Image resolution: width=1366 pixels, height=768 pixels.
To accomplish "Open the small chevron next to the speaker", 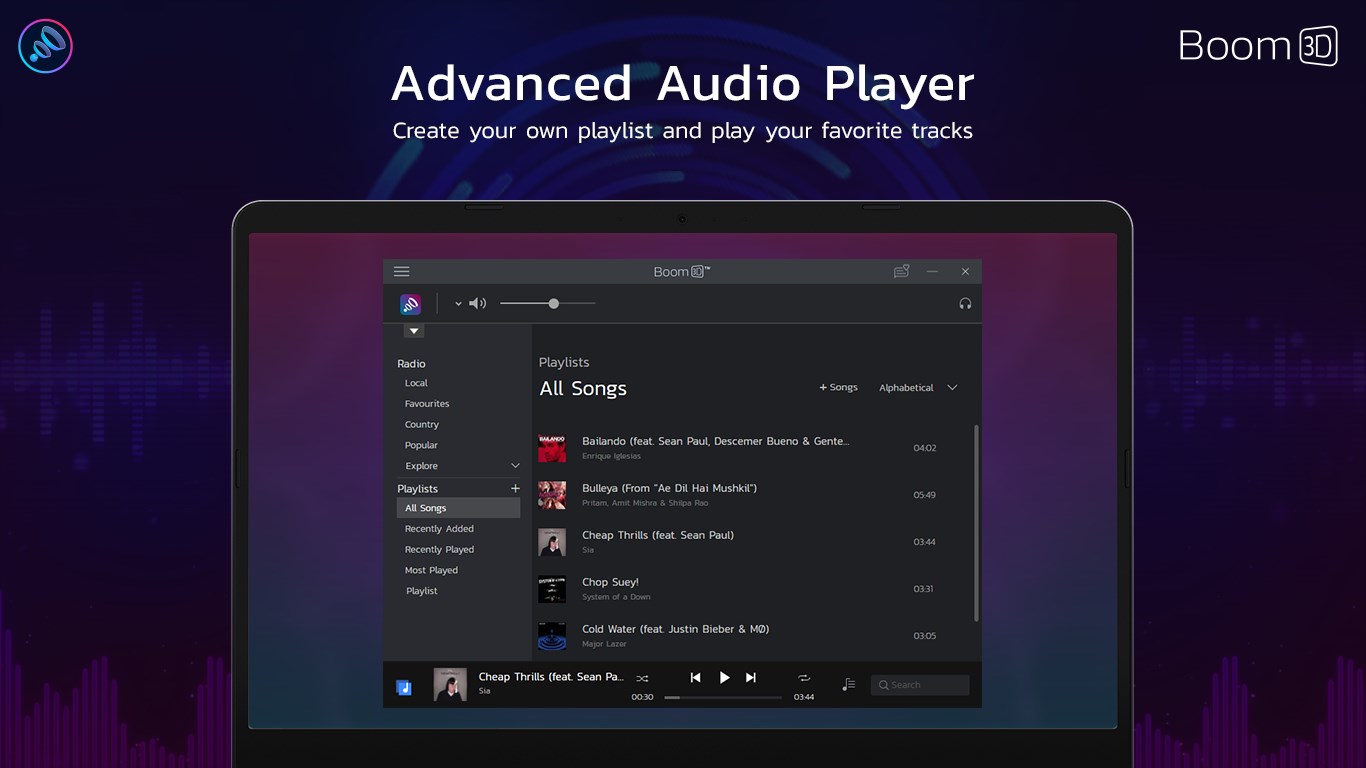I will click(458, 303).
